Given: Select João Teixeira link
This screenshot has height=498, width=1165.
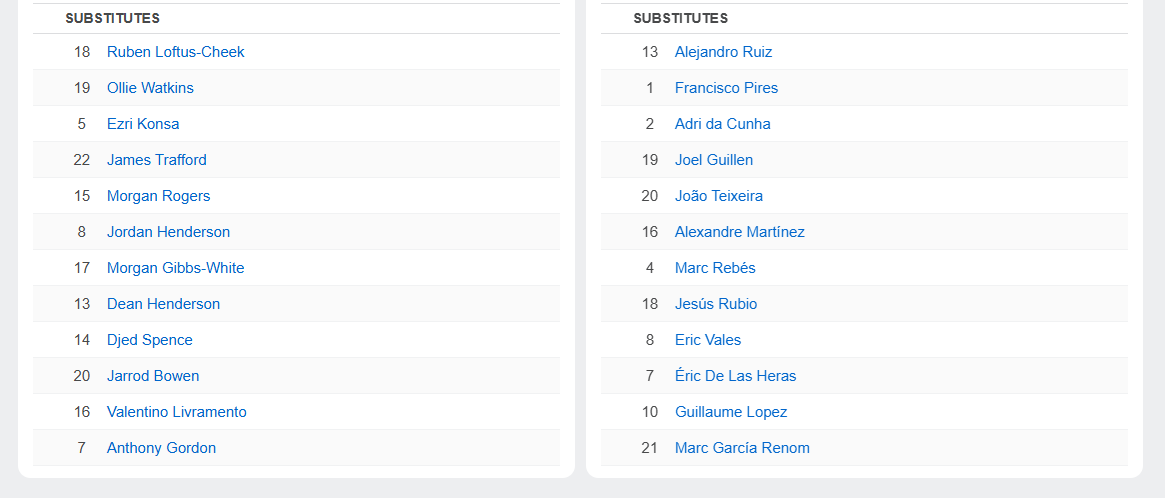Looking at the screenshot, I should [x=718, y=196].
